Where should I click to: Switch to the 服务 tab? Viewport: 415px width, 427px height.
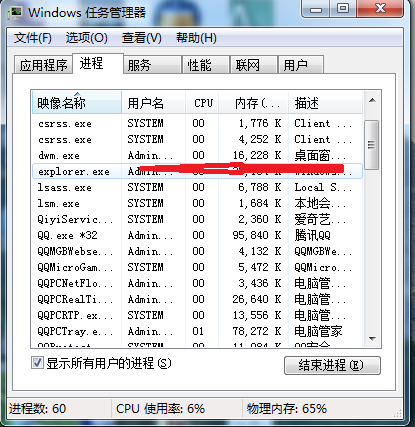pos(152,65)
